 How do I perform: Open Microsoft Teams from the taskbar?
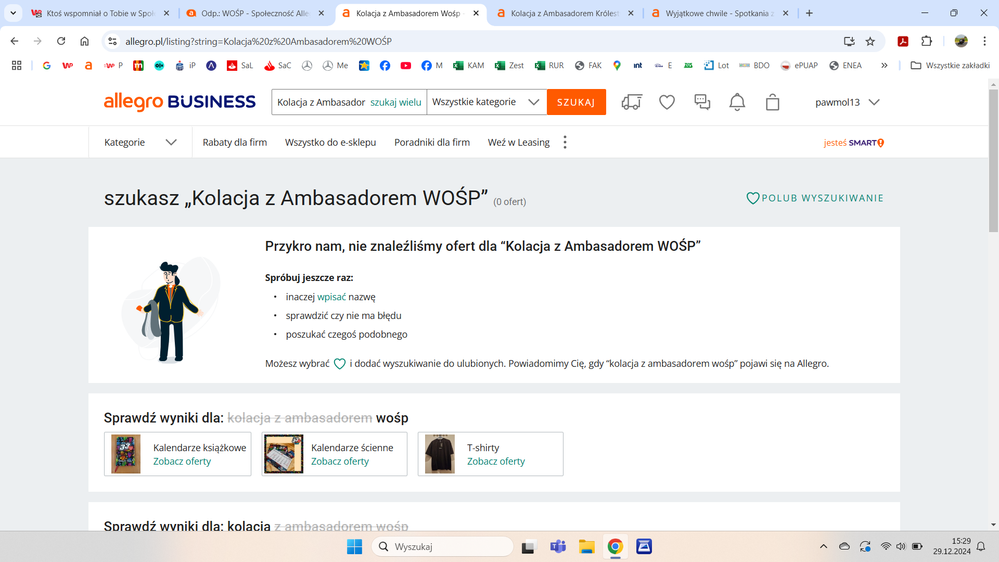point(558,546)
